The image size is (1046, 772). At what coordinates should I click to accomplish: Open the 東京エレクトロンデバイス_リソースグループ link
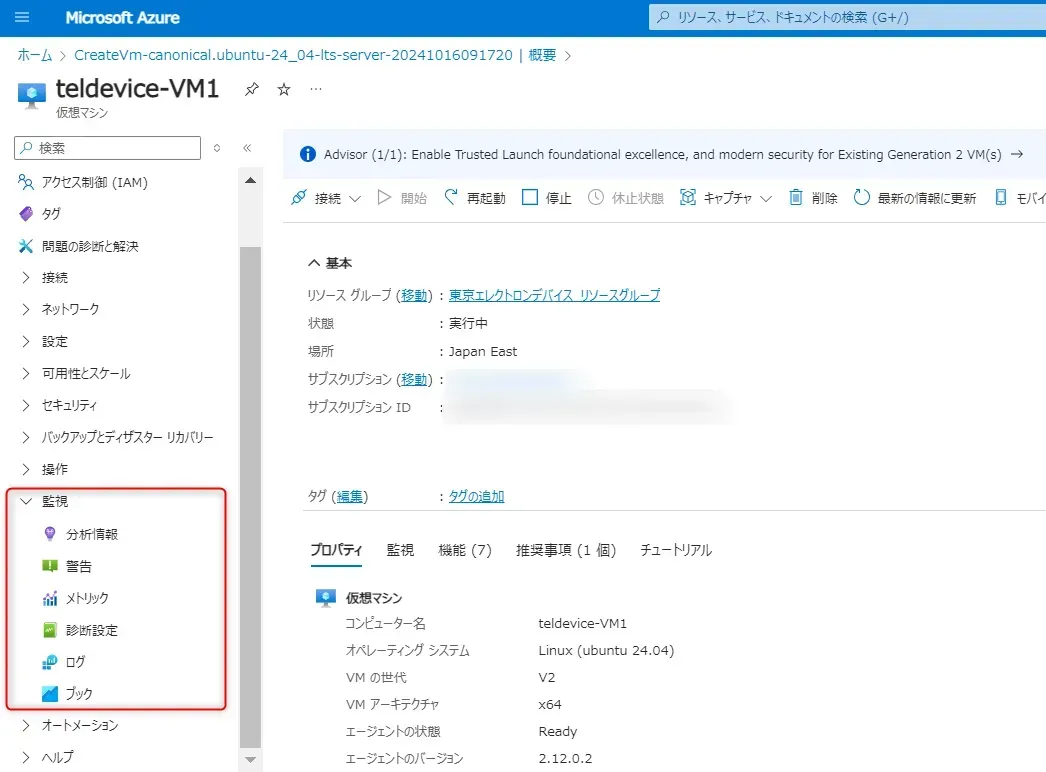pyautogui.click(x=554, y=296)
